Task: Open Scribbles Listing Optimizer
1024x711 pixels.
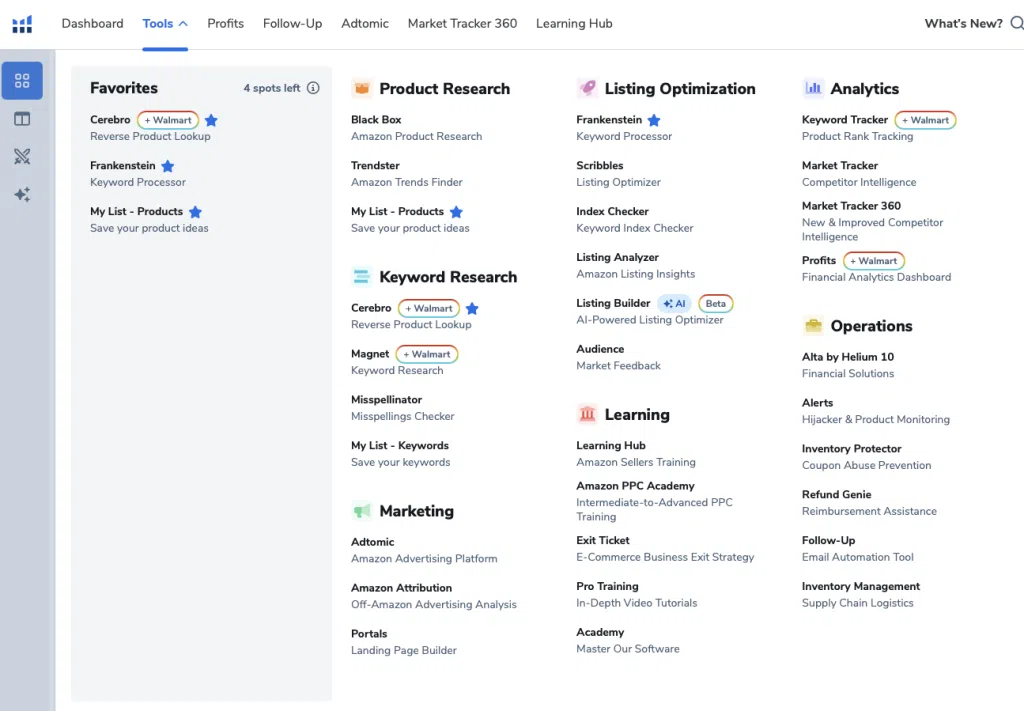Action: [x=618, y=174]
